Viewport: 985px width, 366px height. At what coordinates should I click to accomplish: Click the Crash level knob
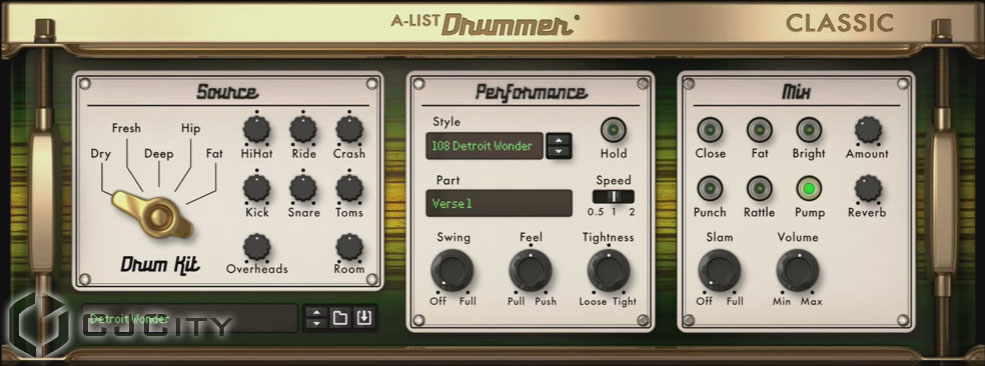[x=349, y=129]
